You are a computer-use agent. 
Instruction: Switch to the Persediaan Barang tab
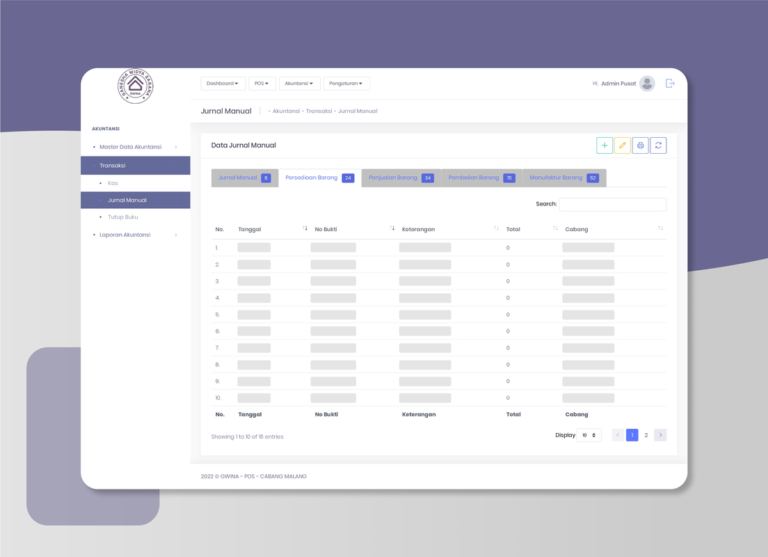pyautogui.click(x=320, y=178)
